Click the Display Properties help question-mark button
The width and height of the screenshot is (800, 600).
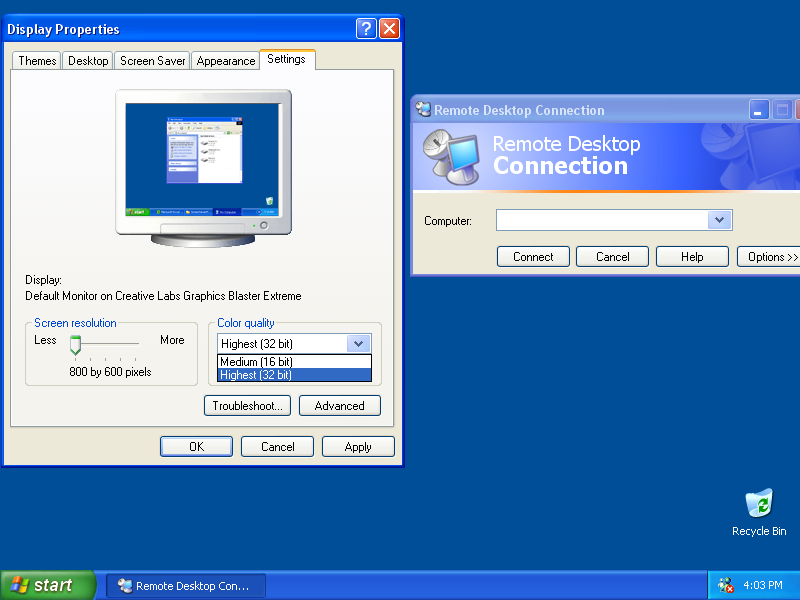[366, 29]
